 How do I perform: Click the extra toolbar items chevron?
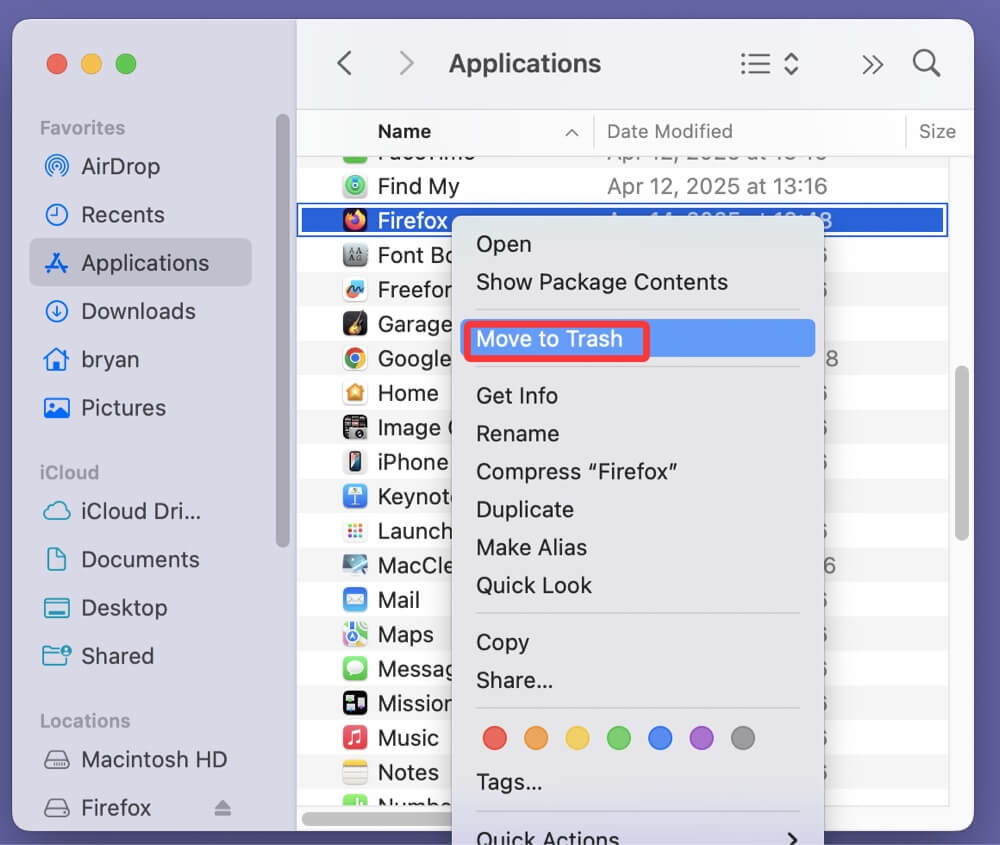872,63
